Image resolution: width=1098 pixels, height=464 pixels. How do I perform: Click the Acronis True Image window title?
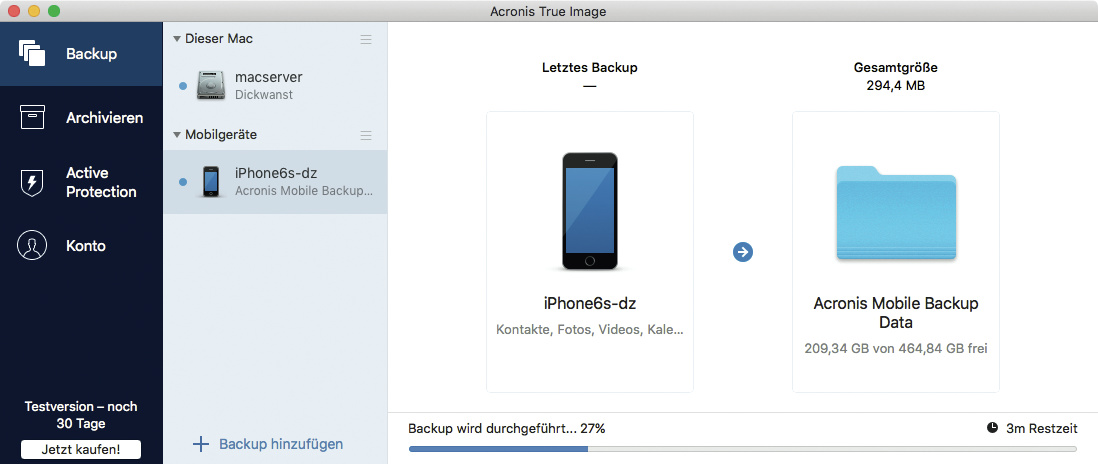tap(549, 11)
